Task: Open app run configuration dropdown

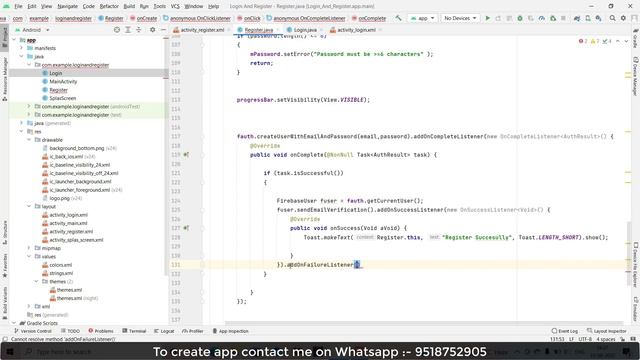Action: point(422,18)
